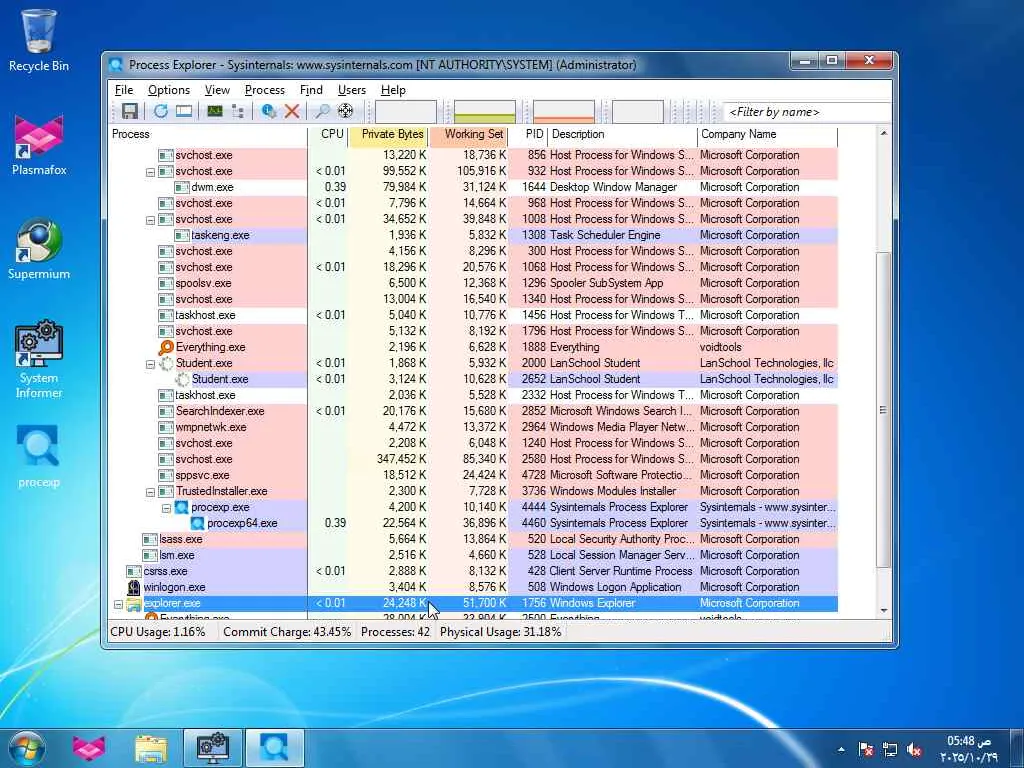Click Process Explorer taskbar button
The image size is (1024, 768).
point(274,748)
